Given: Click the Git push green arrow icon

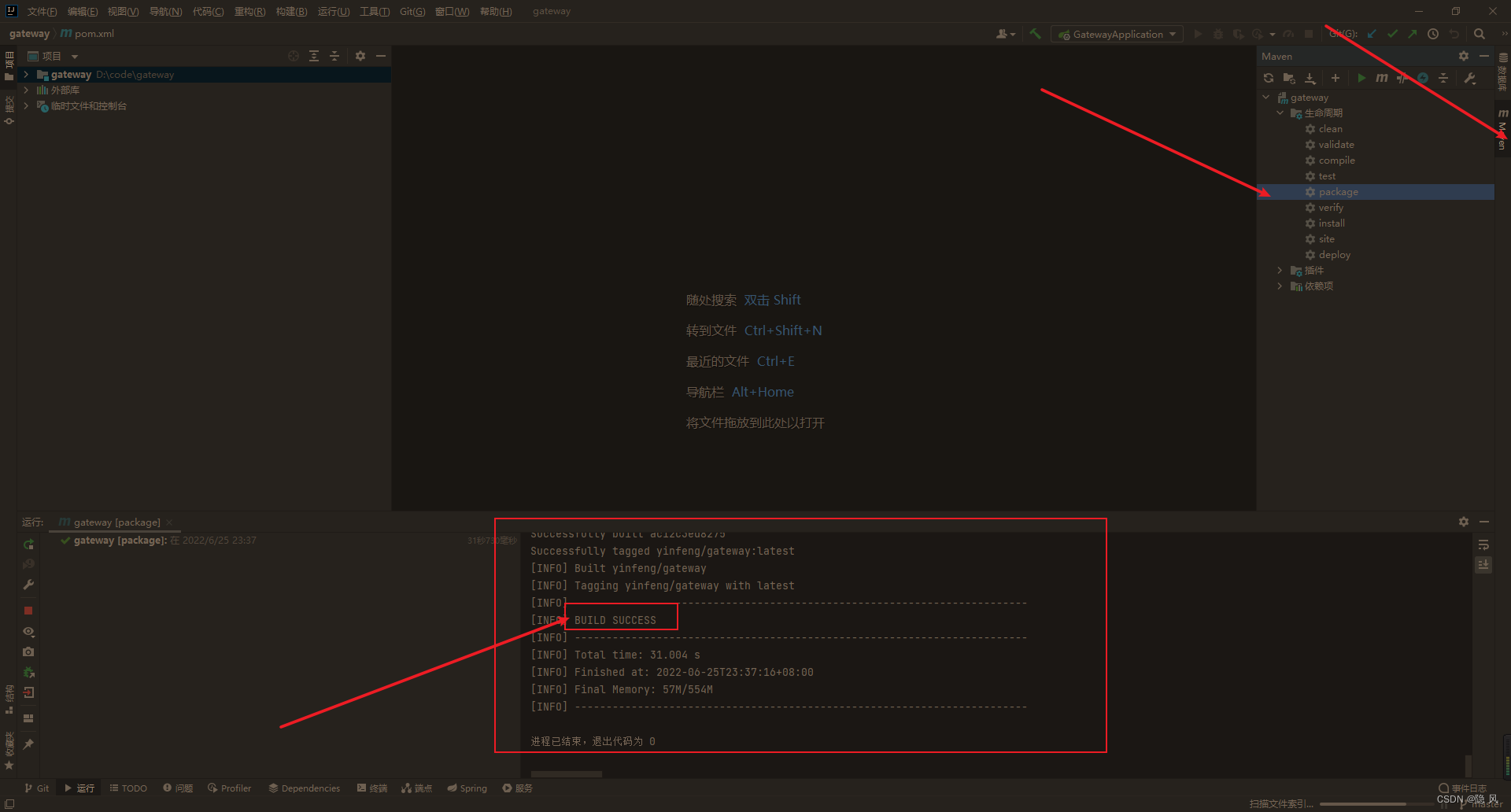Looking at the screenshot, I should click(x=1413, y=34).
